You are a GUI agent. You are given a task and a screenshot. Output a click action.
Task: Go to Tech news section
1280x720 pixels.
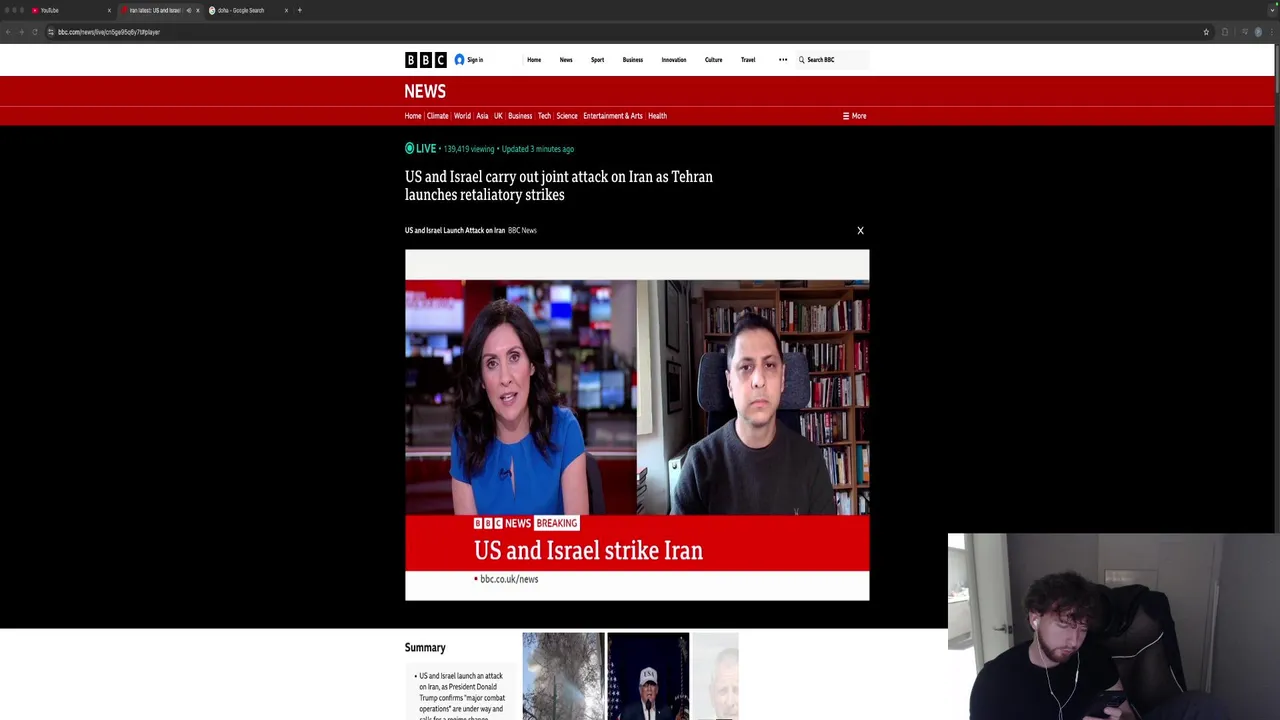(544, 116)
